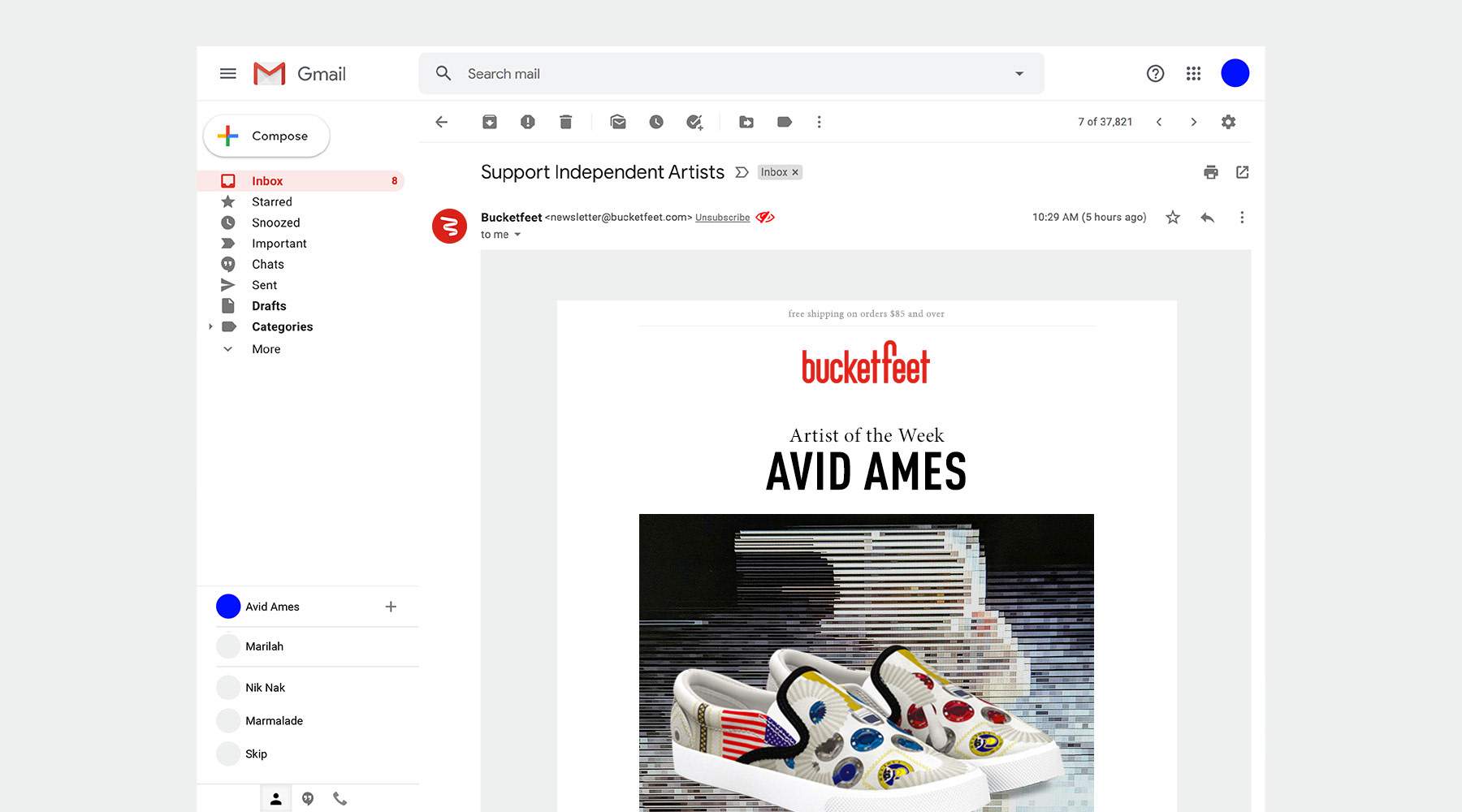Open chat with Nik Nak

click(317, 687)
